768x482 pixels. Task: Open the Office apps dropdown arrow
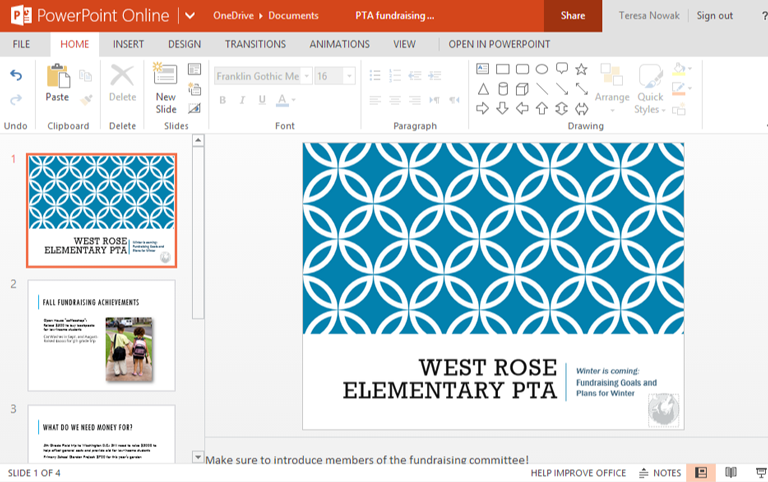point(189,16)
